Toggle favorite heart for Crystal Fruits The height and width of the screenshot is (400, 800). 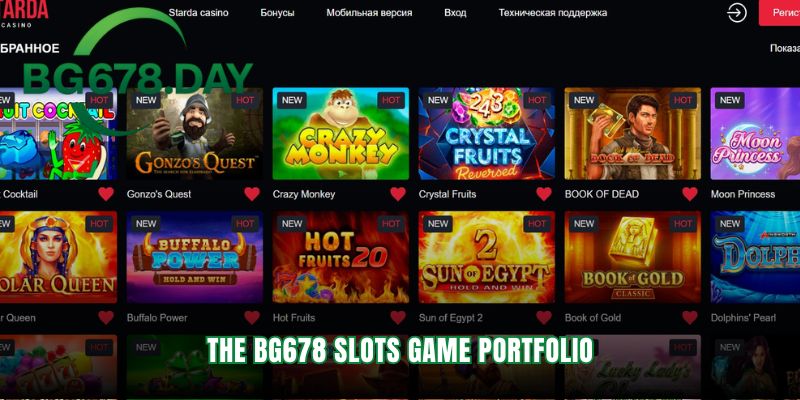(x=544, y=194)
